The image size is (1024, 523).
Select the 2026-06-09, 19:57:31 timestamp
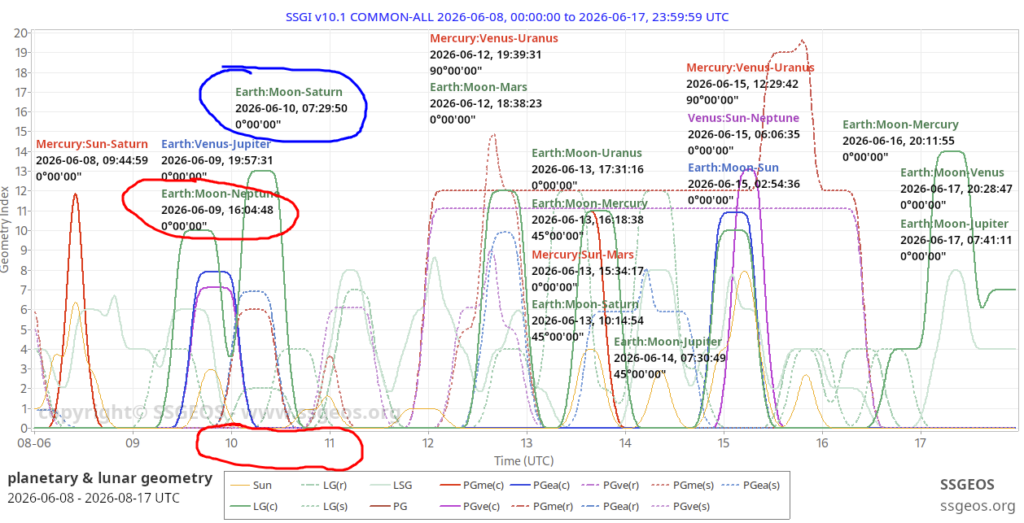(x=217, y=160)
